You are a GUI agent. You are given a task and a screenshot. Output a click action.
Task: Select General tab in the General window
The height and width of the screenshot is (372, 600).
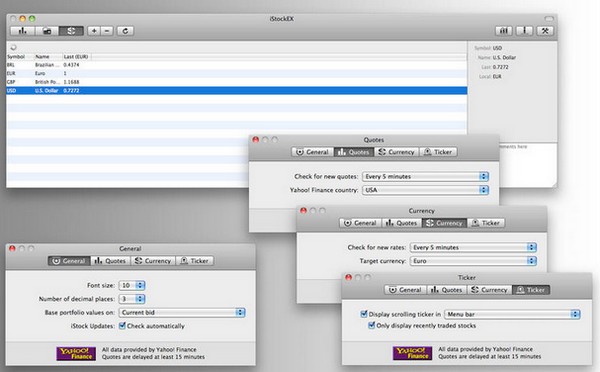[69, 261]
